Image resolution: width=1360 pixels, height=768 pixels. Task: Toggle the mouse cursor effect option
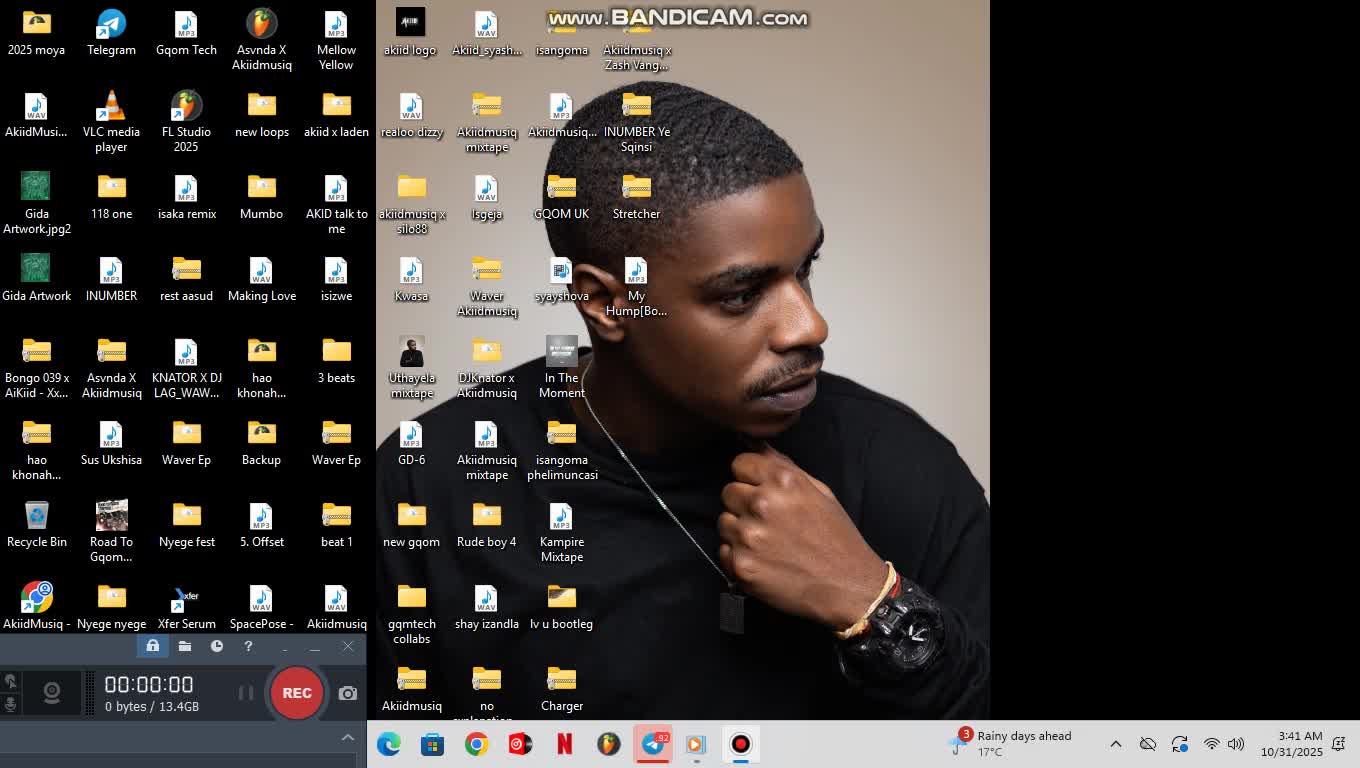coord(10,681)
